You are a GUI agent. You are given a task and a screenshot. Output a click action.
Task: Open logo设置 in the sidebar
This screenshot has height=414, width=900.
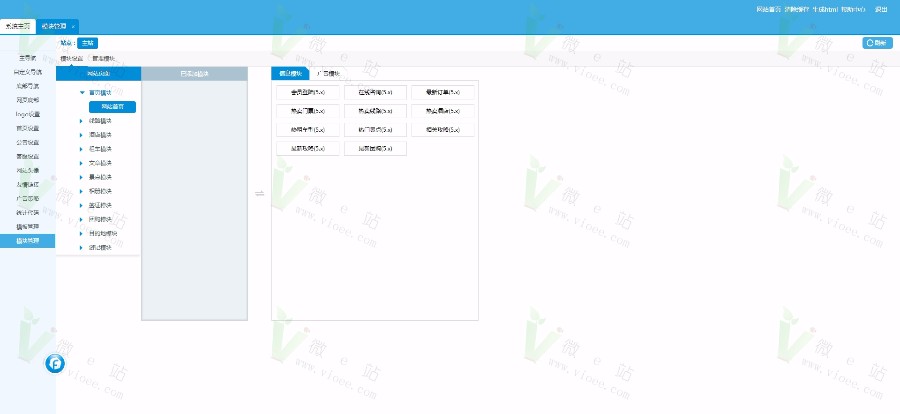[28, 114]
